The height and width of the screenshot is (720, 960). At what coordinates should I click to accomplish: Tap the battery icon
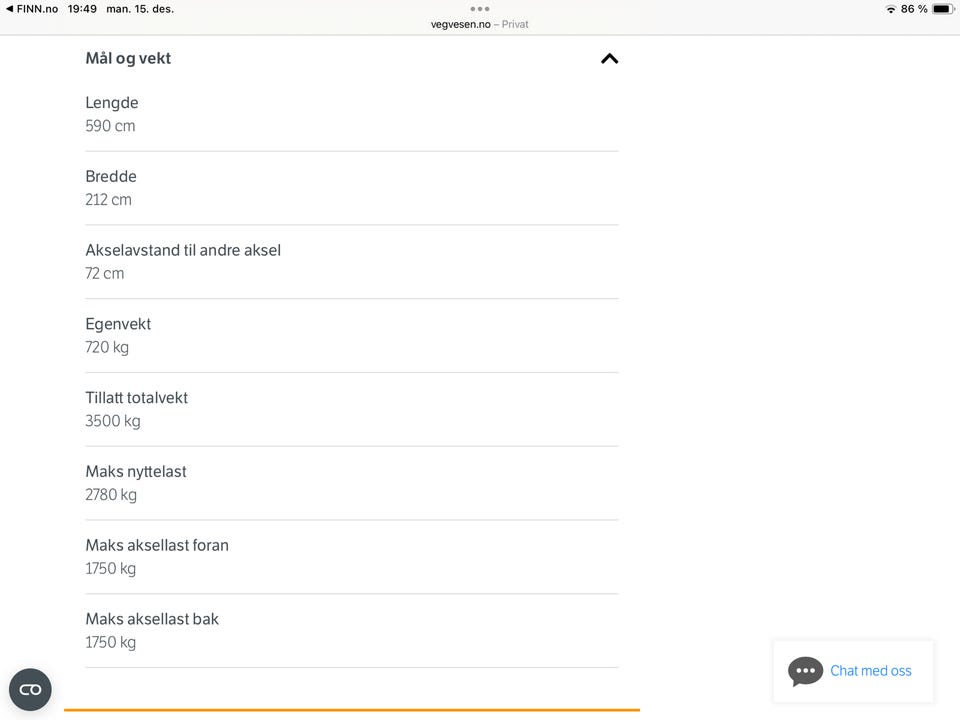coord(942,9)
